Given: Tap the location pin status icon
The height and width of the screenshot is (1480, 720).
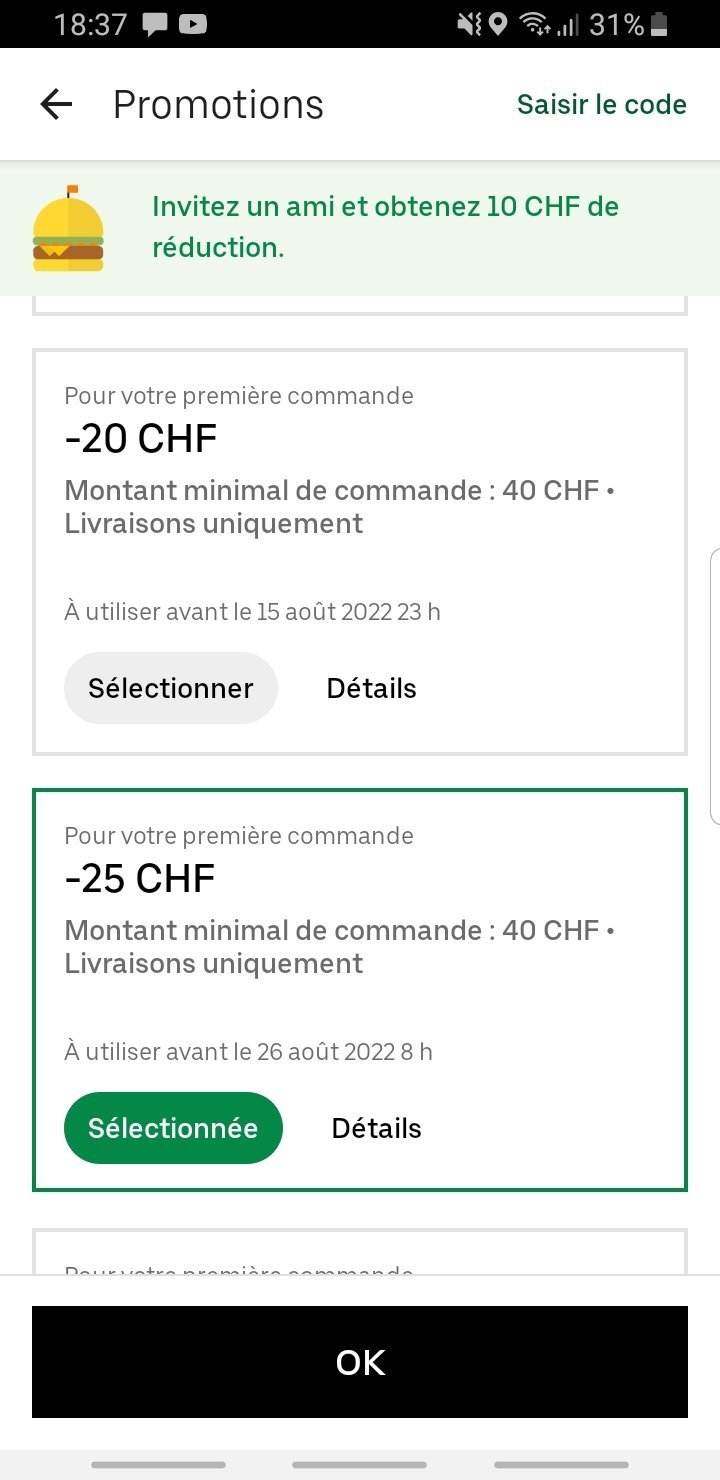Looking at the screenshot, I should tap(498, 24).
